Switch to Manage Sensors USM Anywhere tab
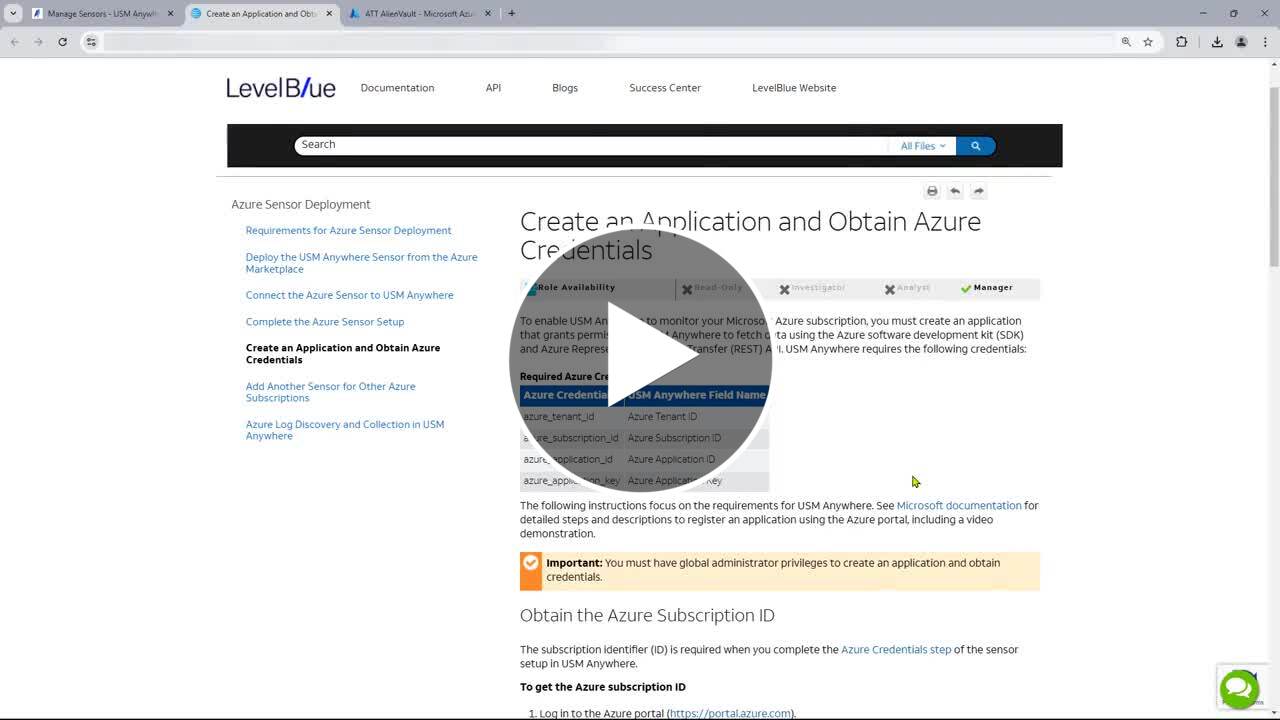Image resolution: width=1280 pixels, height=720 pixels. (102, 14)
